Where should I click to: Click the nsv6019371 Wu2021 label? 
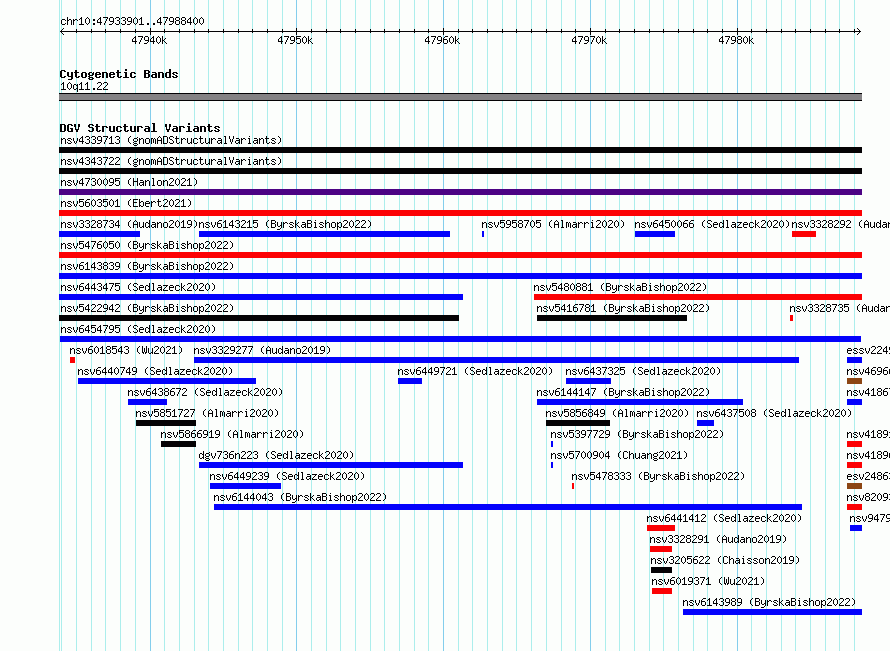coord(708,581)
